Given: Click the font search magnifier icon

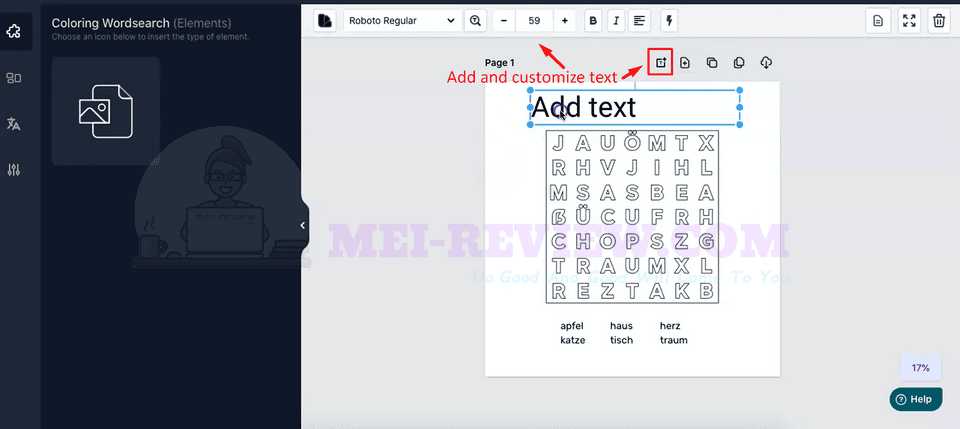Looking at the screenshot, I should pos(475,21).
